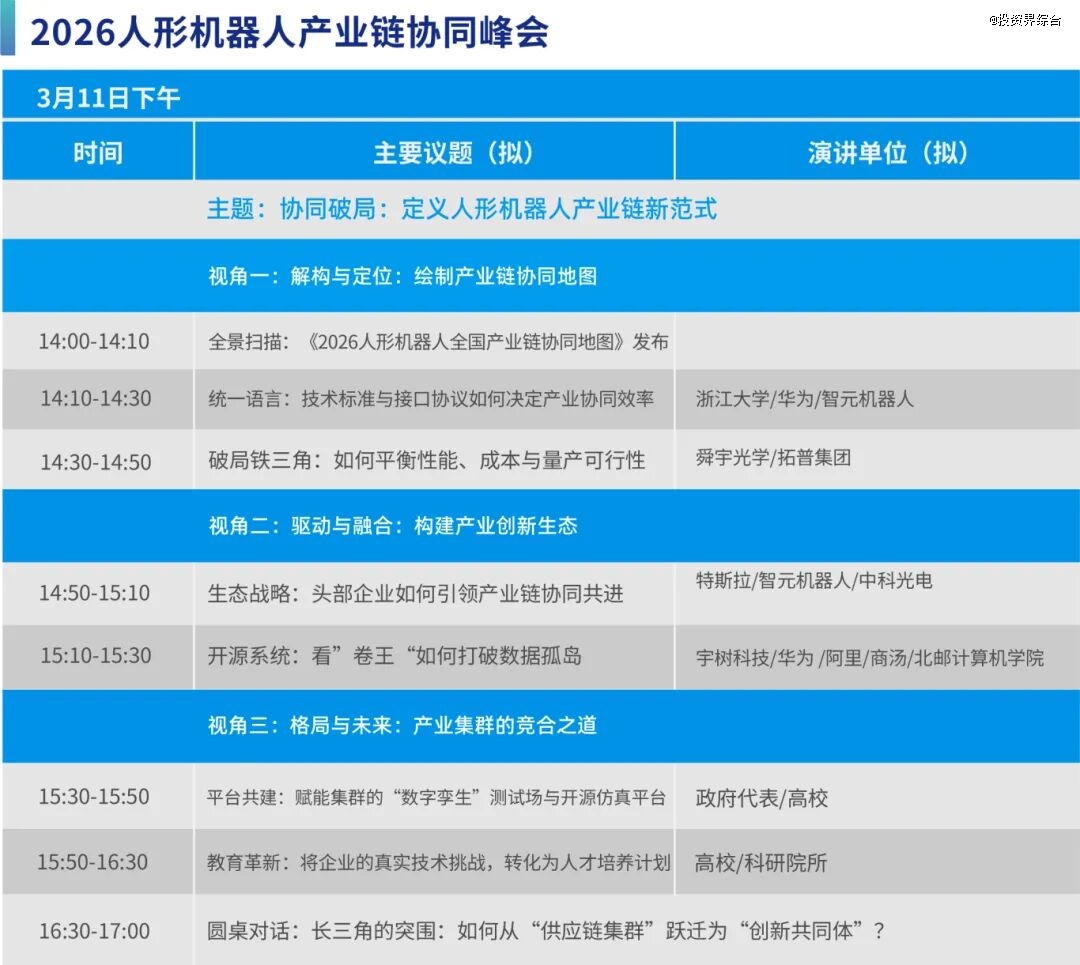Click section header 视角三：格局与未来
Image resolution: width=1080 pixels, height=965 pixels.
[x=402, y=726]
